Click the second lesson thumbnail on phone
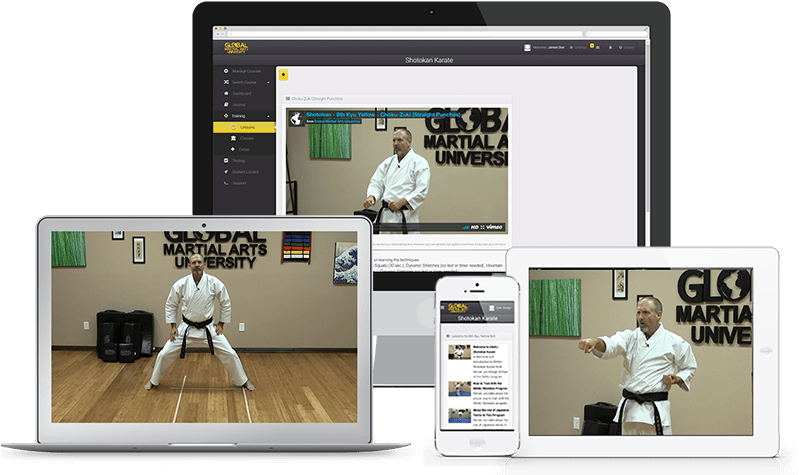The image size is (799, 475). (x=459, y=388)
